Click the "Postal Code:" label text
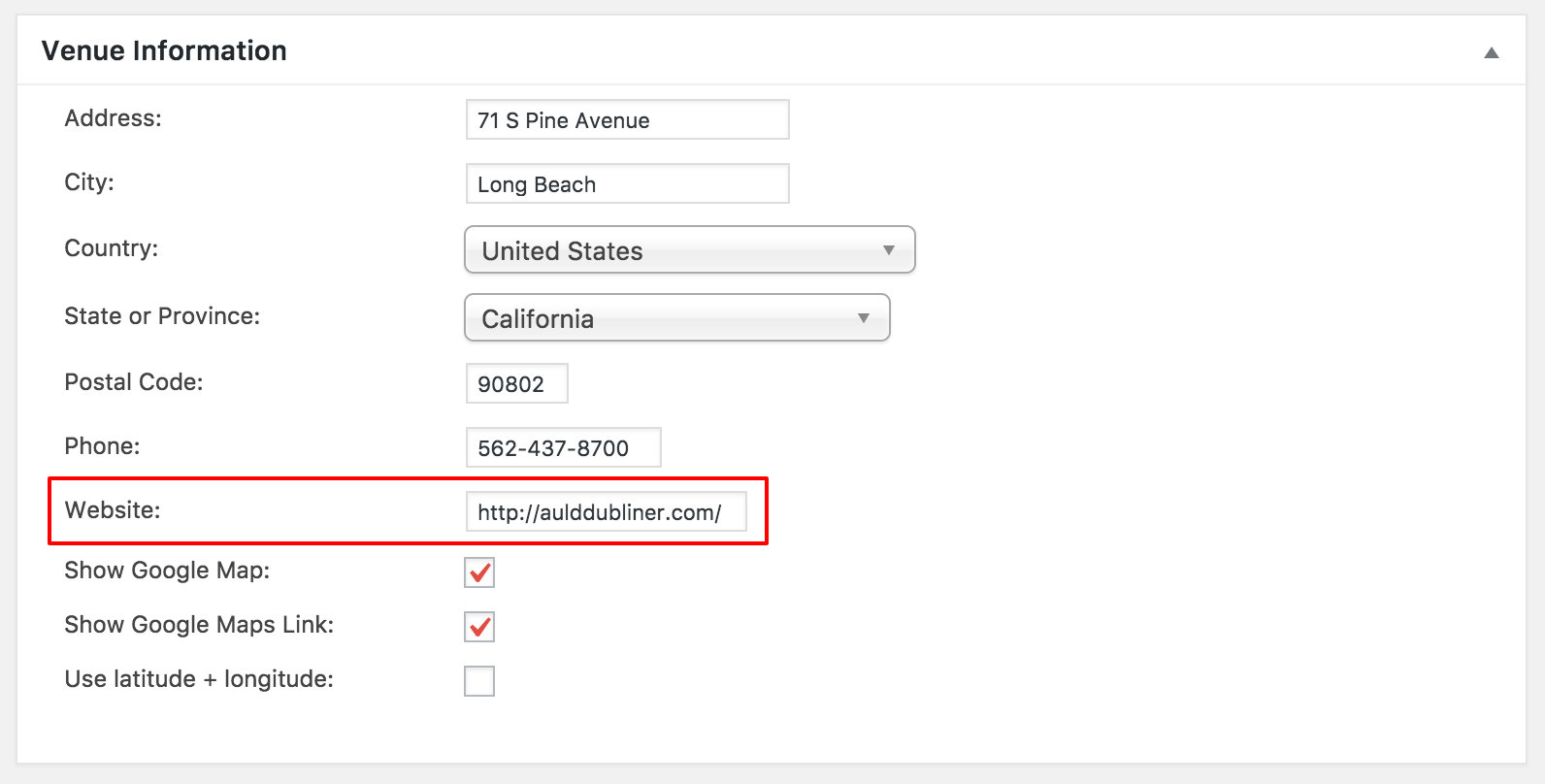The image size is (1545, 784). 134,382
